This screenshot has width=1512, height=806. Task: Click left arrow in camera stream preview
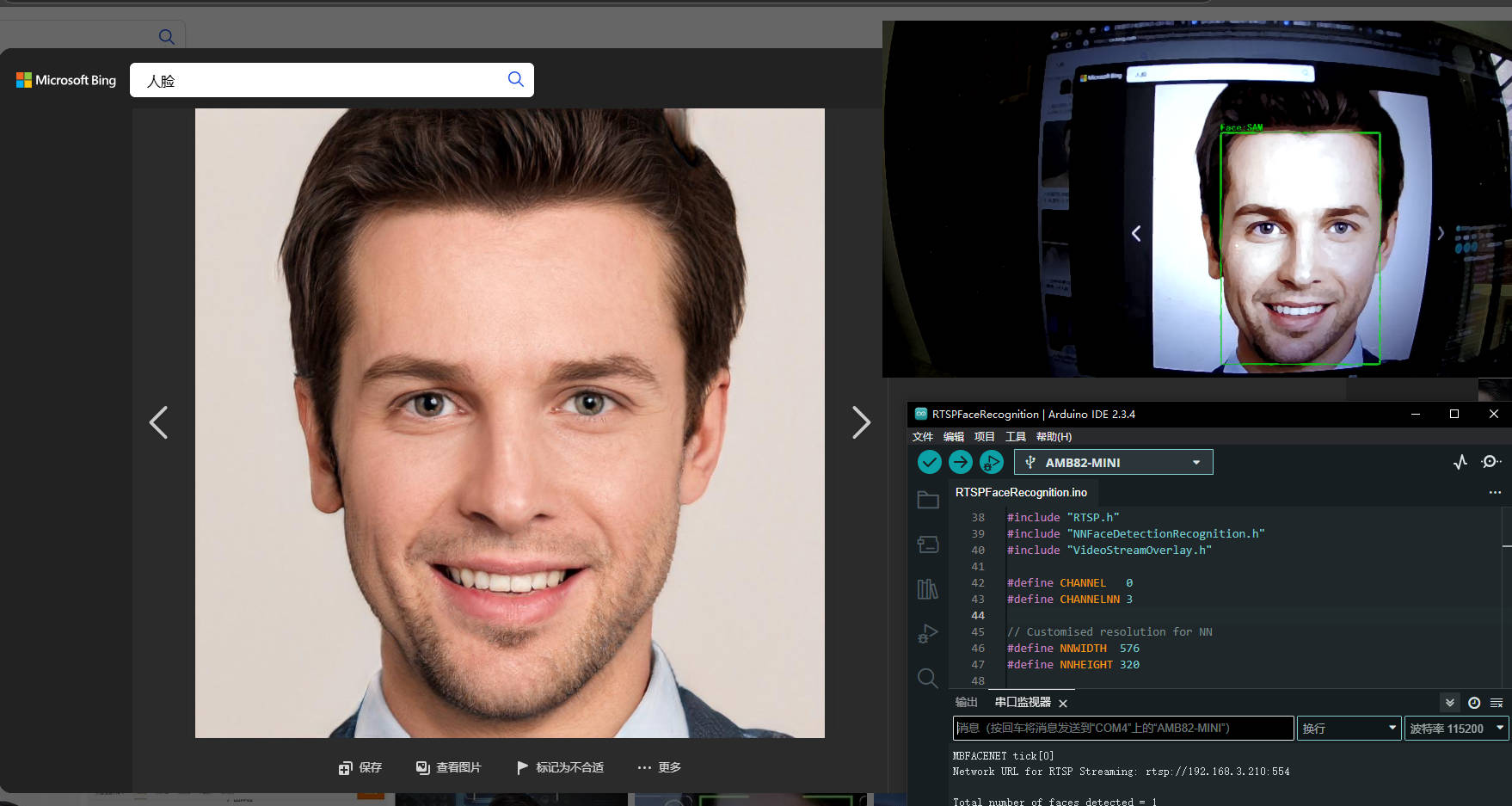tap(1136, 233)
